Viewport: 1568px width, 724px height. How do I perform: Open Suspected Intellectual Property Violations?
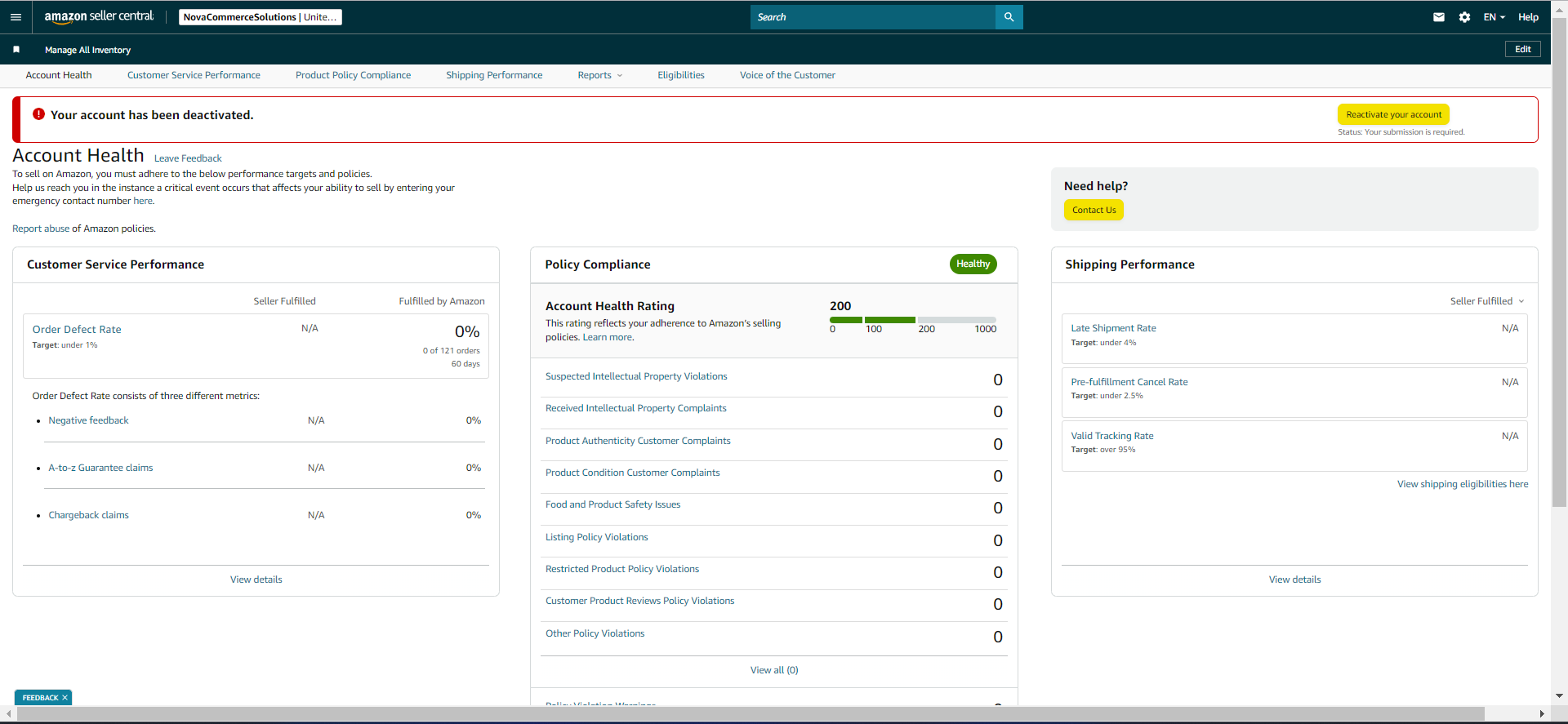click(636, 376)
